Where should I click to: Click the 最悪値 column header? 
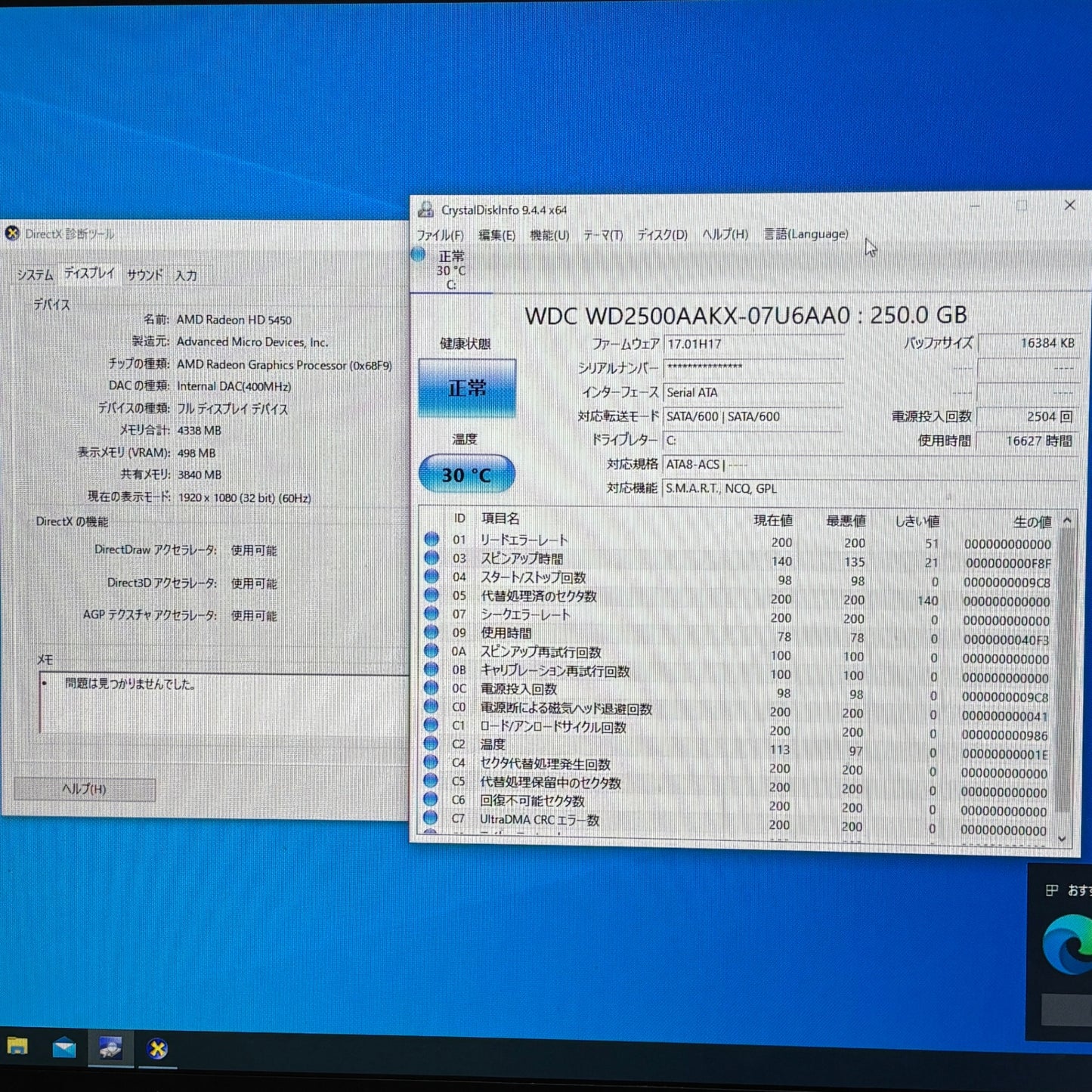[846, 521]
